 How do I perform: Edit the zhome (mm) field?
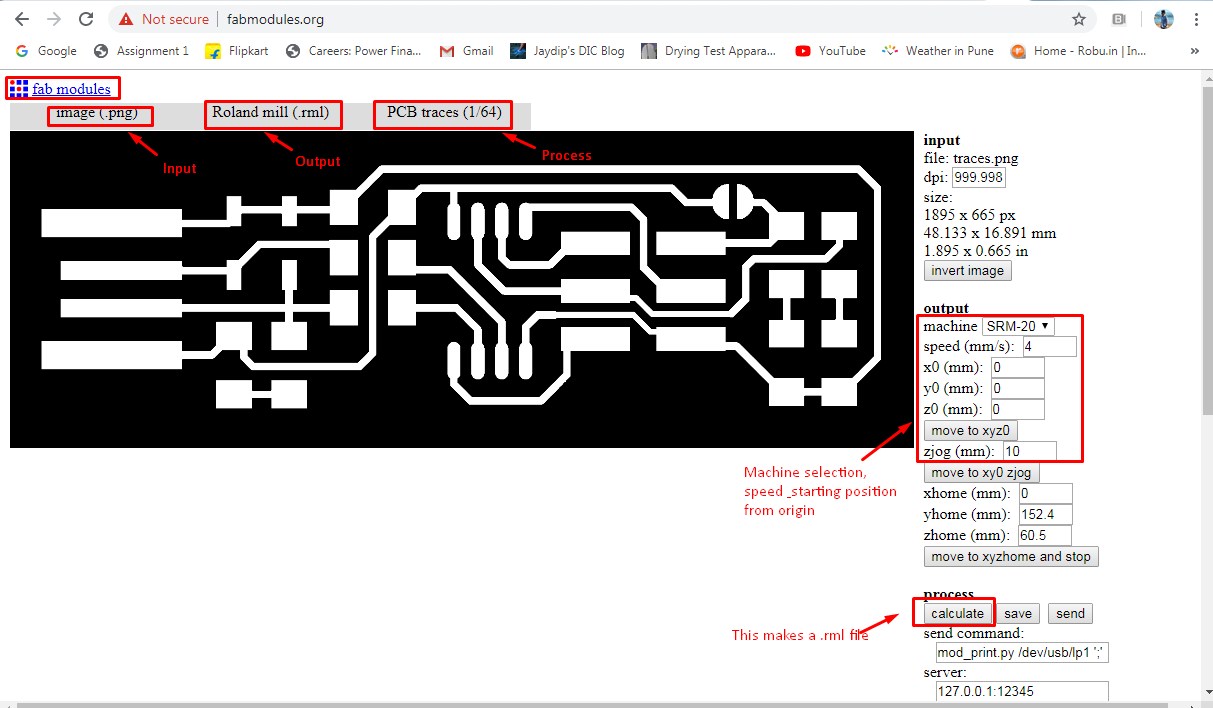coord(1045,536)
